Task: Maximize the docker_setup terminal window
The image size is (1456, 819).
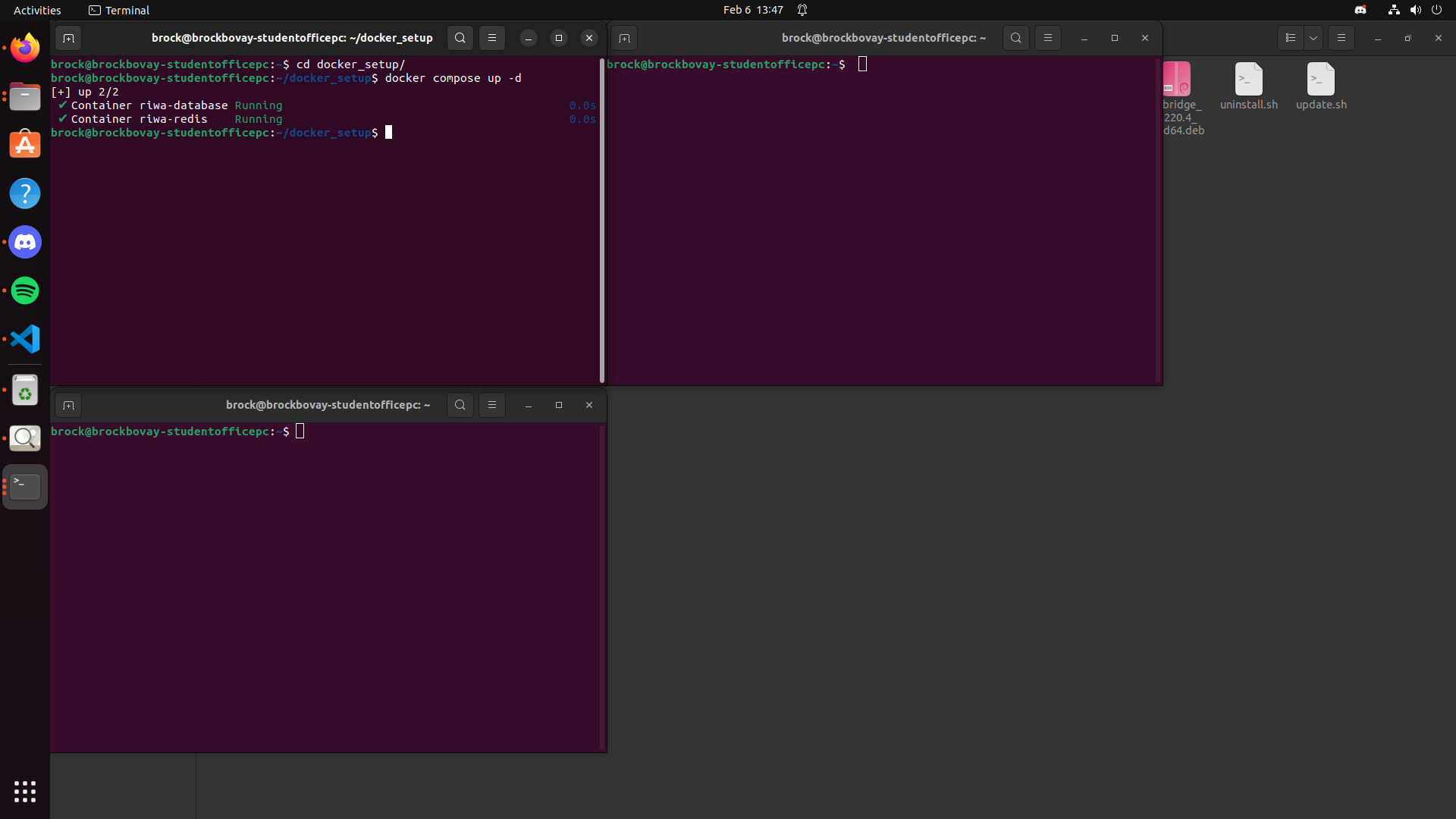Action: 559,38
